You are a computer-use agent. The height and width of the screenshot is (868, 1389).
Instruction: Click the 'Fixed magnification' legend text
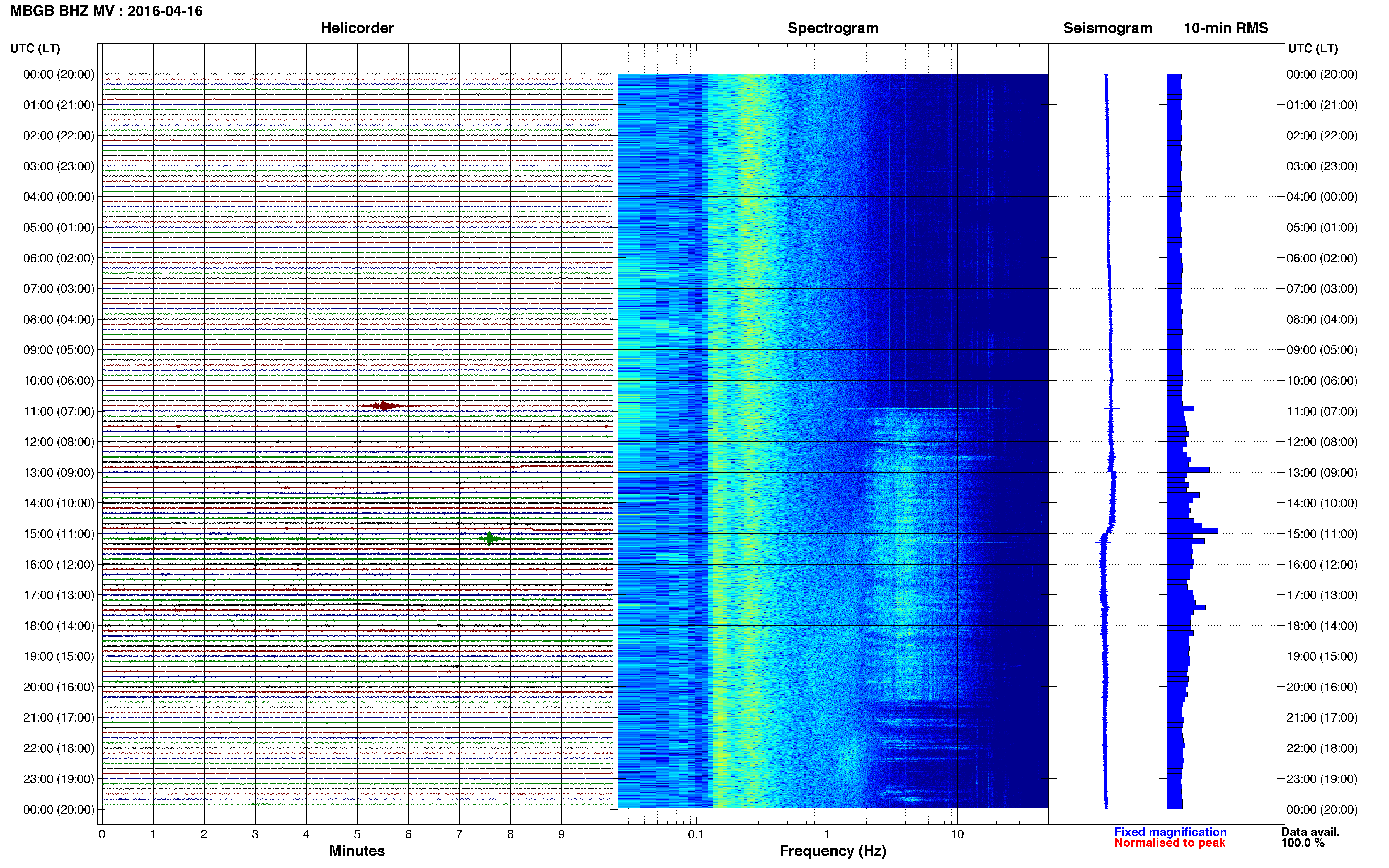(x=1170, y=832)
